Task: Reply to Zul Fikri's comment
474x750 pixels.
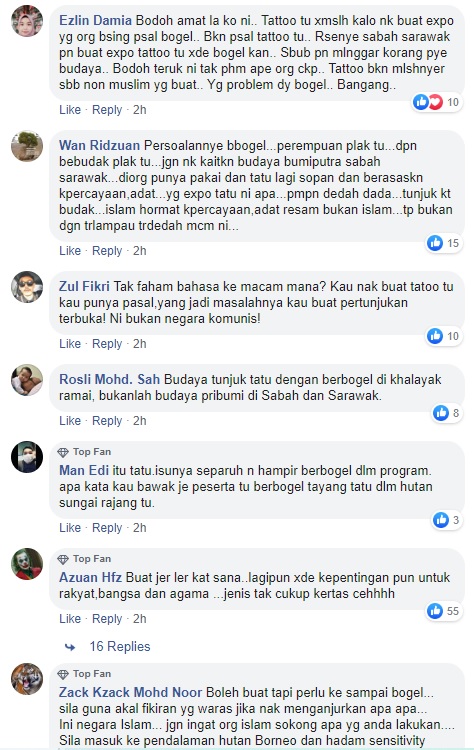Action: pyautogui.click(x=107, y=343)
